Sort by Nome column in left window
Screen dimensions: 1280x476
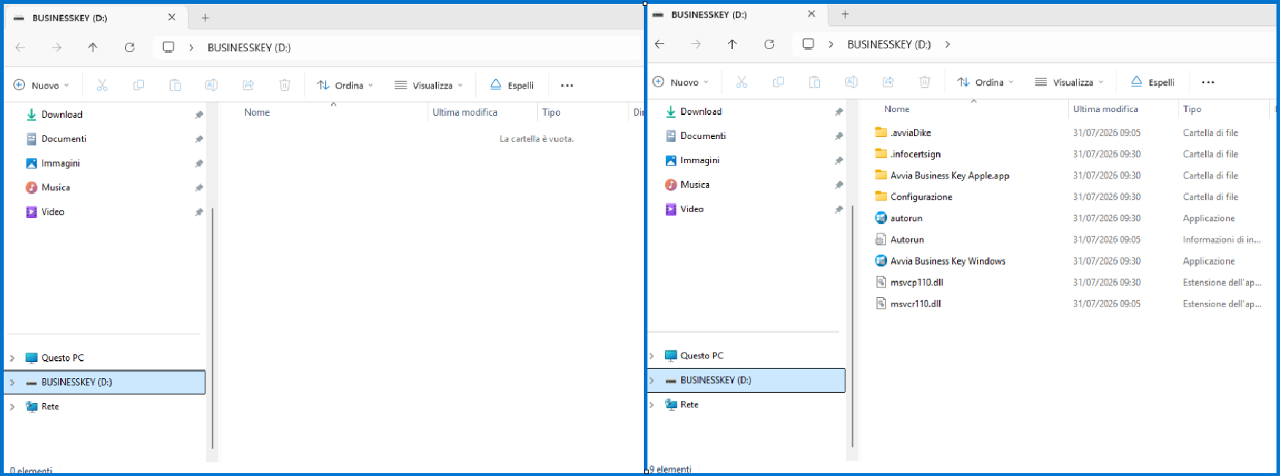257,112
